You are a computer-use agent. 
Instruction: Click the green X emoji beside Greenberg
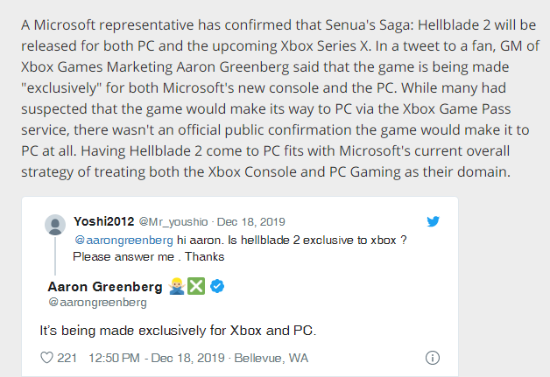click(x=196, y=286)
